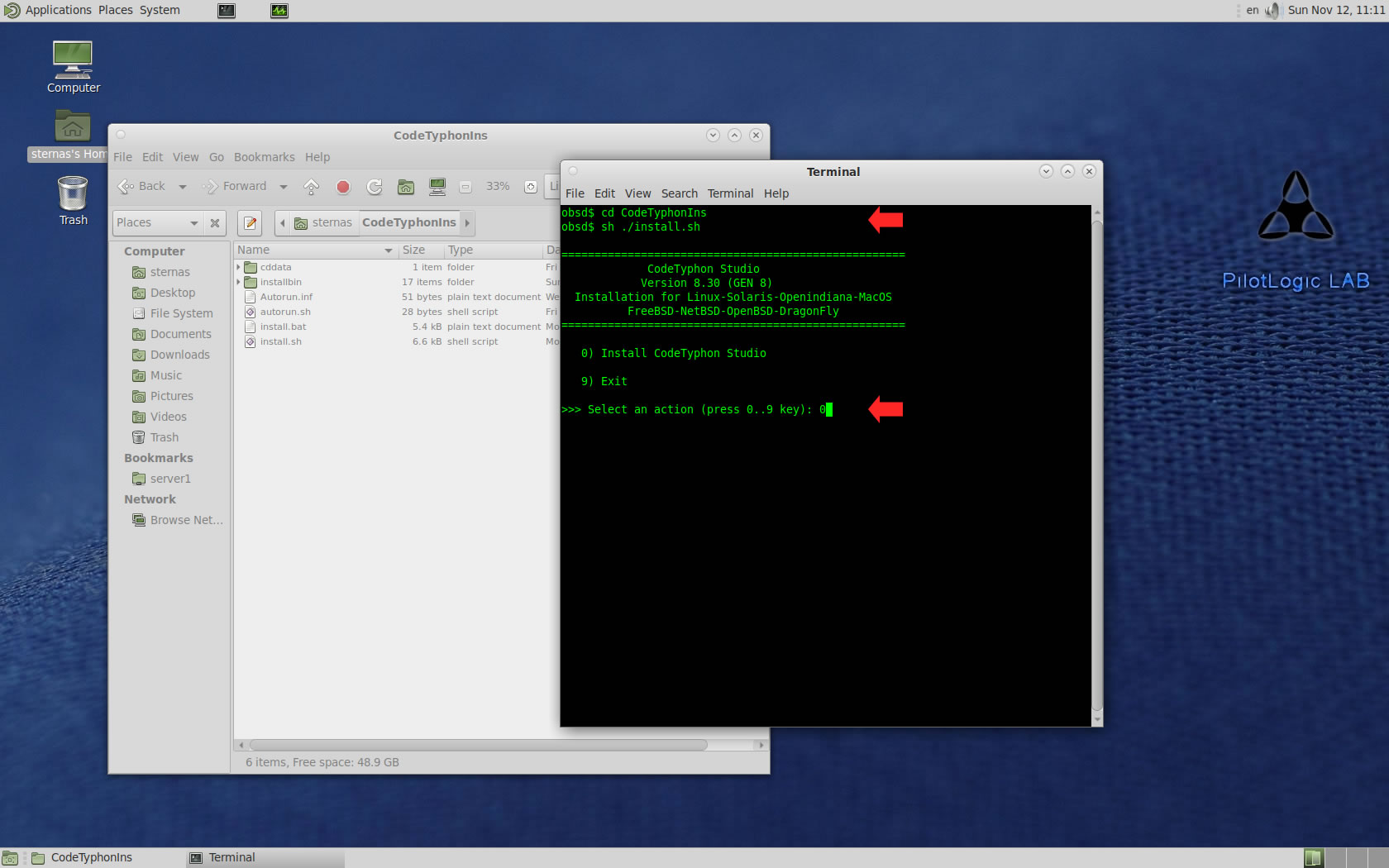Zoom in with the plus icon
The width and height of the screenshot is (1389, 868).
pyautogui.click(x=531, y=187)
